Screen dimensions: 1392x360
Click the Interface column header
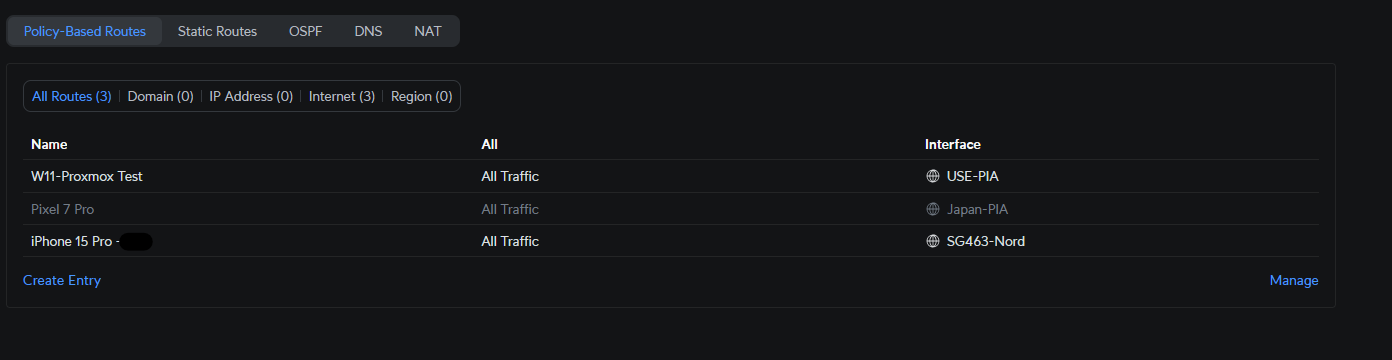953,145
